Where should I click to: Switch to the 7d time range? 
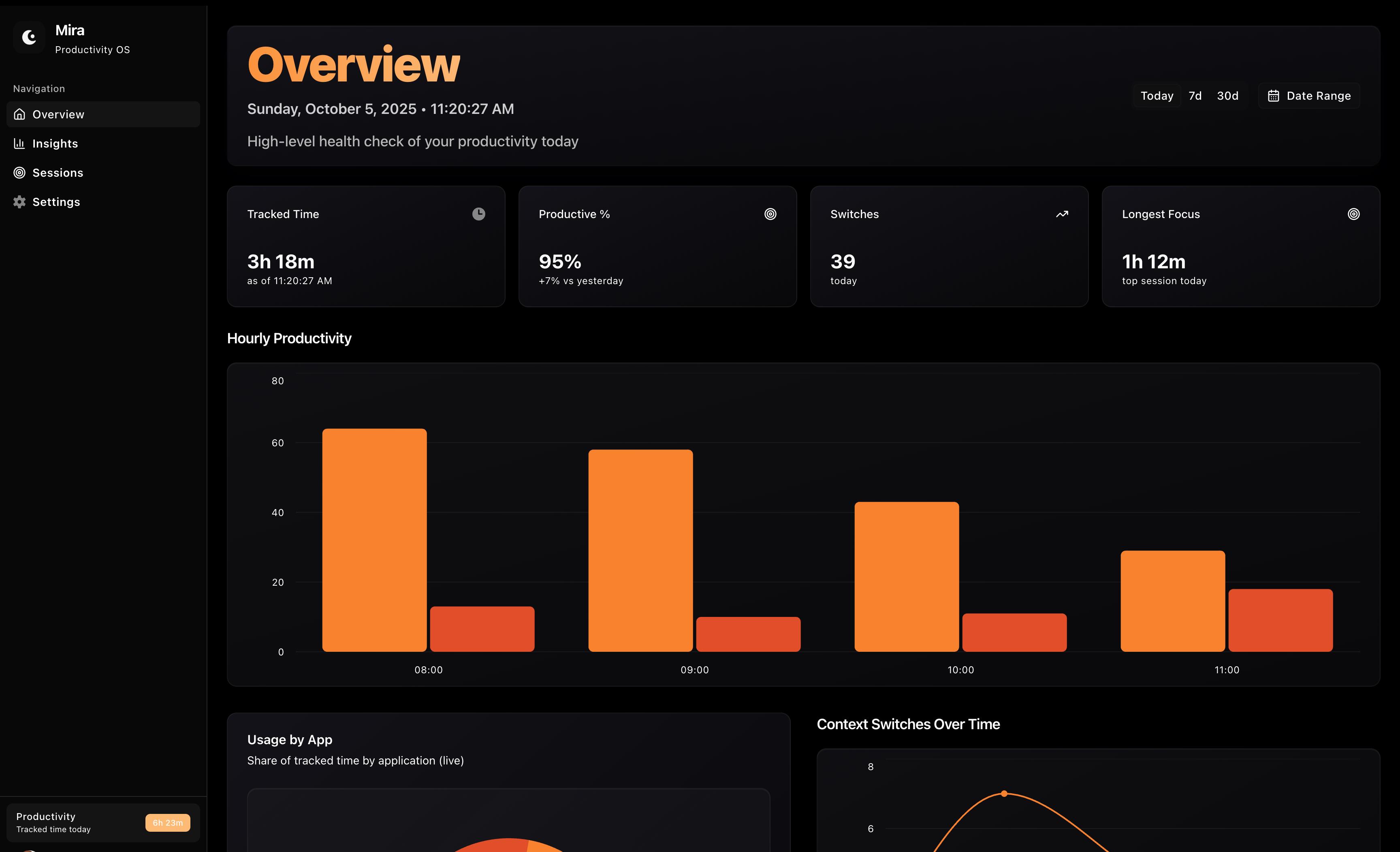click(x=1195, y=96)
